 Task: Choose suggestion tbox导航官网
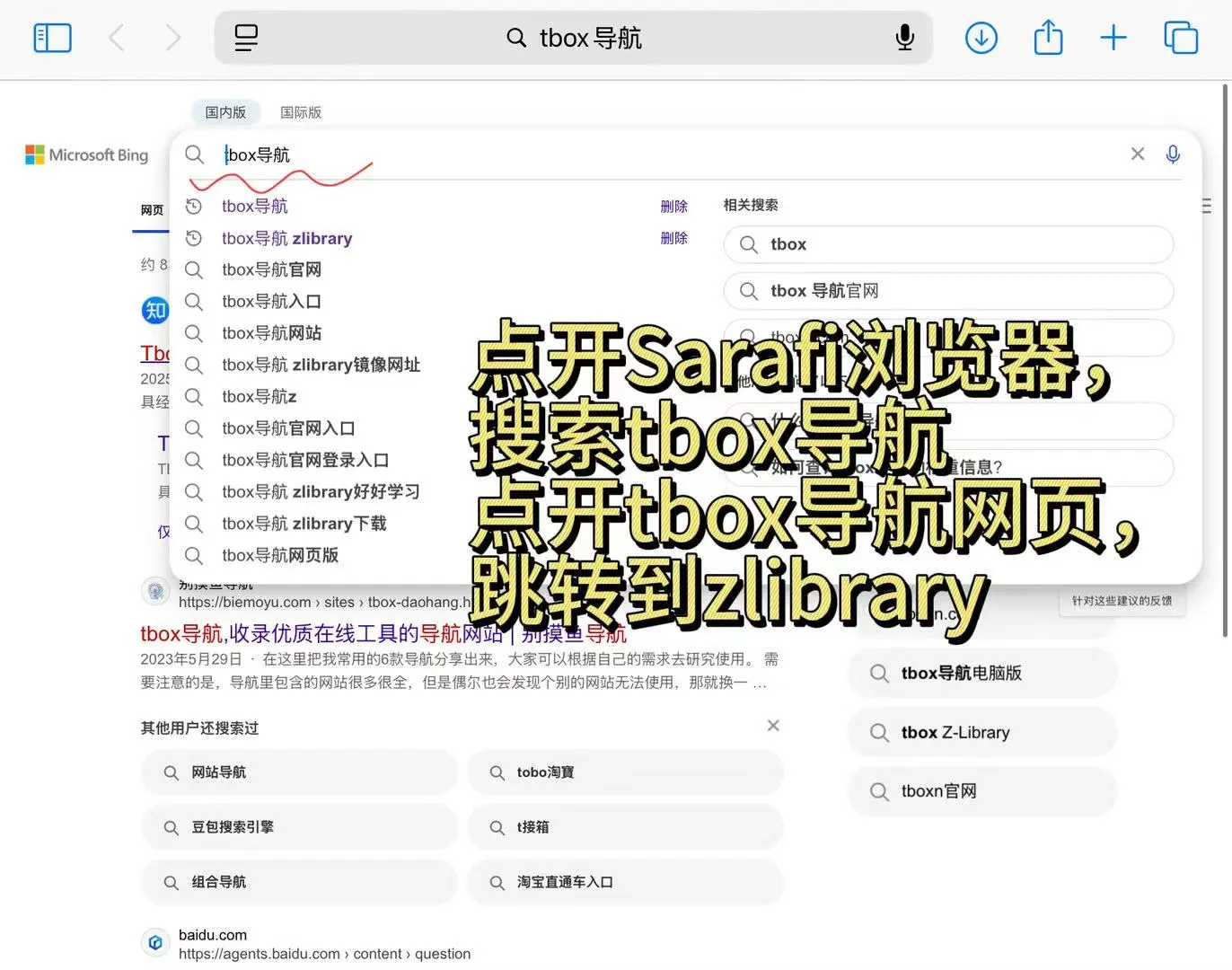(x=271, y=269)
